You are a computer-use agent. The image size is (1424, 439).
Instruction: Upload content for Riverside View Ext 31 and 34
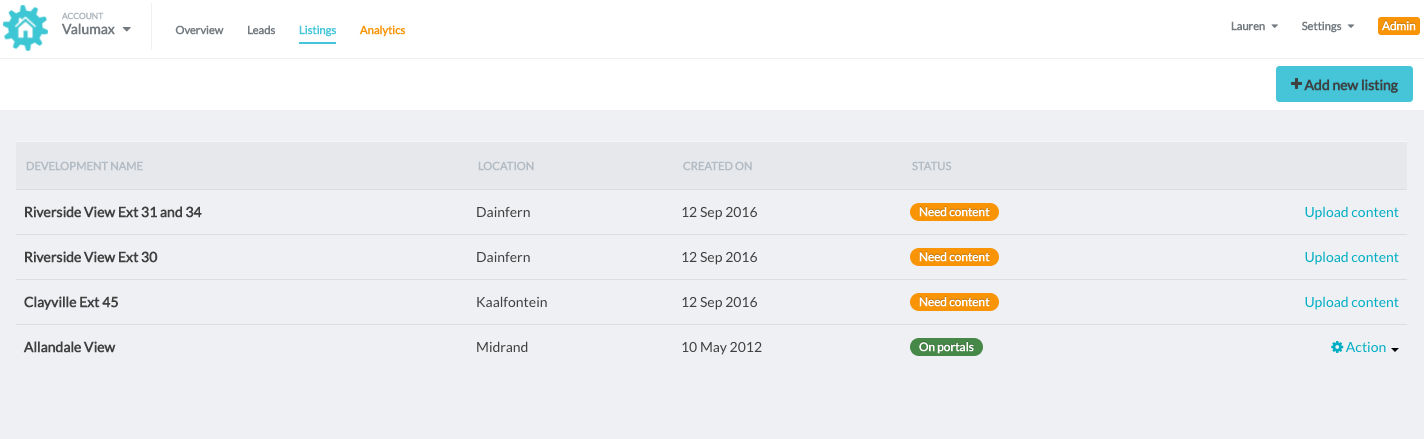[1351, 212]
